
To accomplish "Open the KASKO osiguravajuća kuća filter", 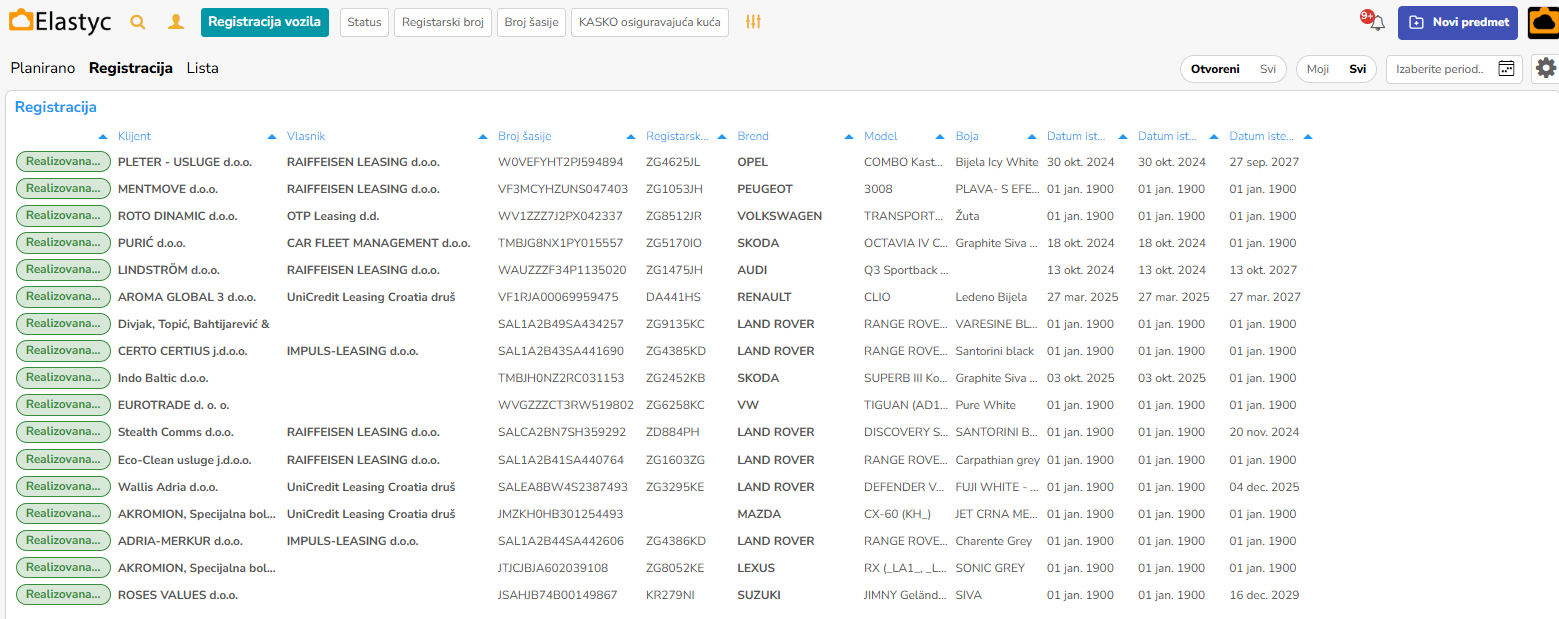I will click(650, 22).
